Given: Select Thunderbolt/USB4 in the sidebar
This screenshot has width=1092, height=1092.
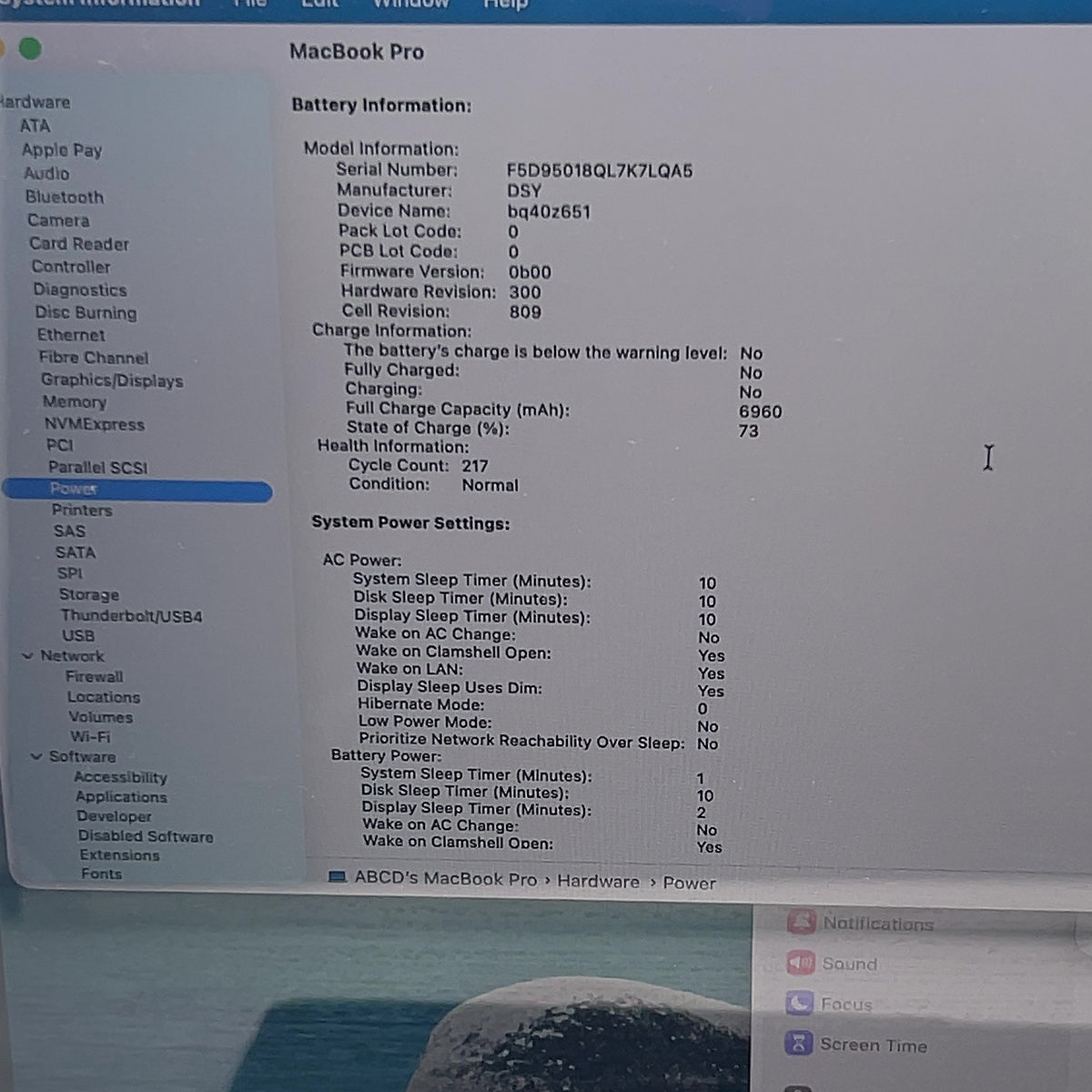Looking at the screenshot, I should click(131, 616).
